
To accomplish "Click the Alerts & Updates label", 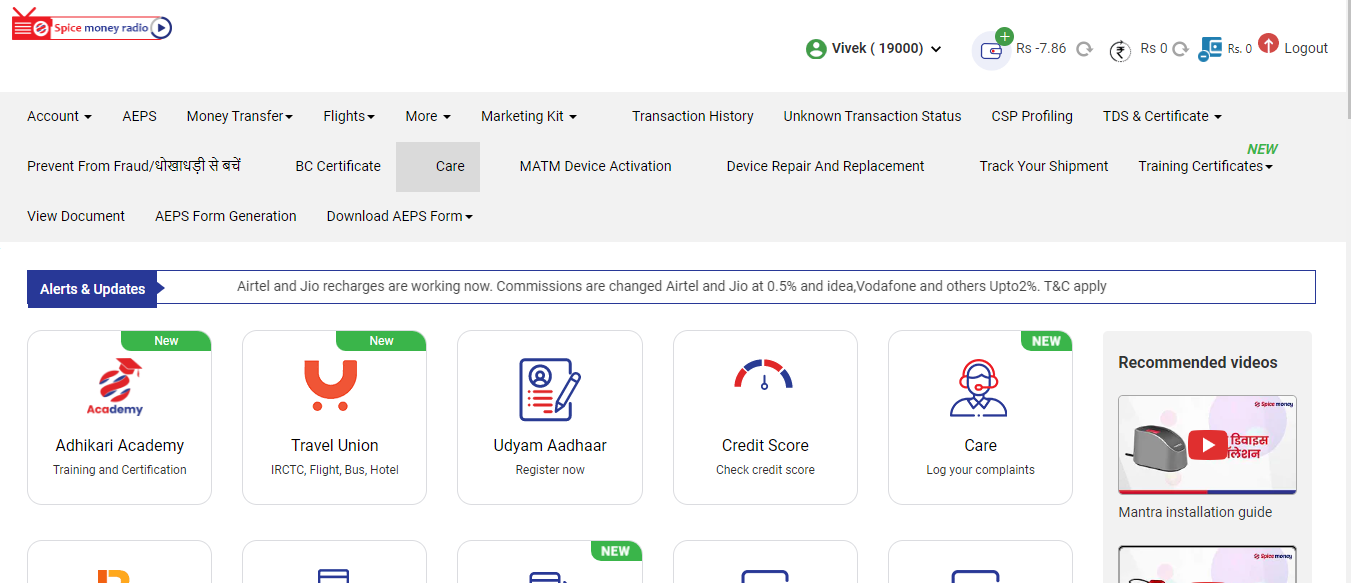I will (x=92, y=289).
